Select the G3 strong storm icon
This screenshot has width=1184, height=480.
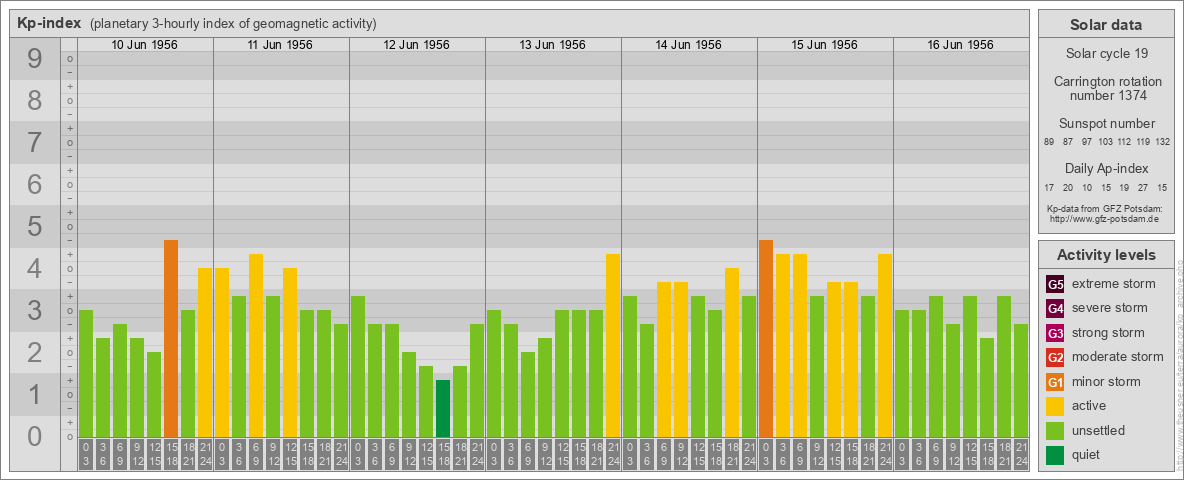(x=1055, y=333)
